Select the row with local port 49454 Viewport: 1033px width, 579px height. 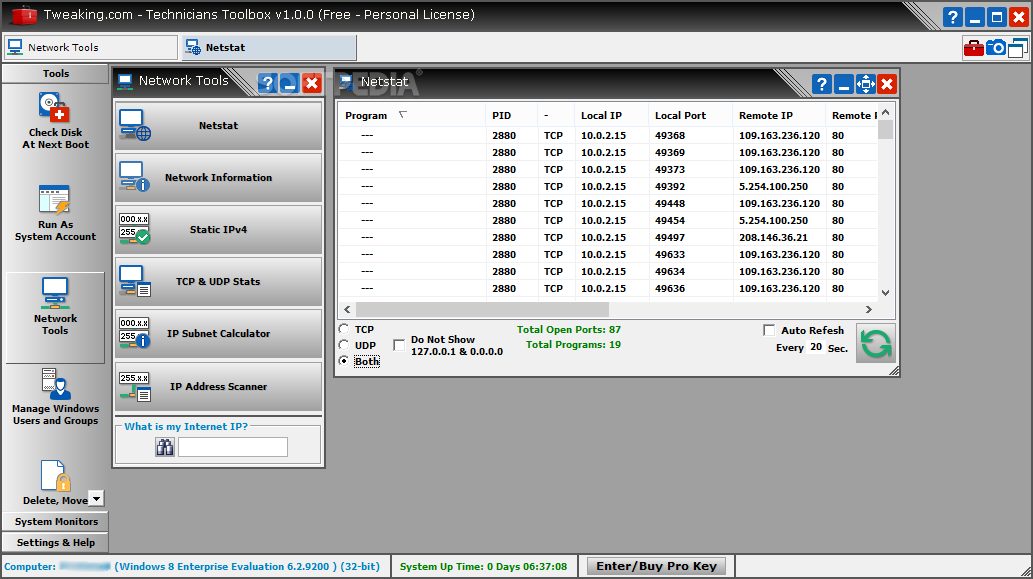(608, 220)
